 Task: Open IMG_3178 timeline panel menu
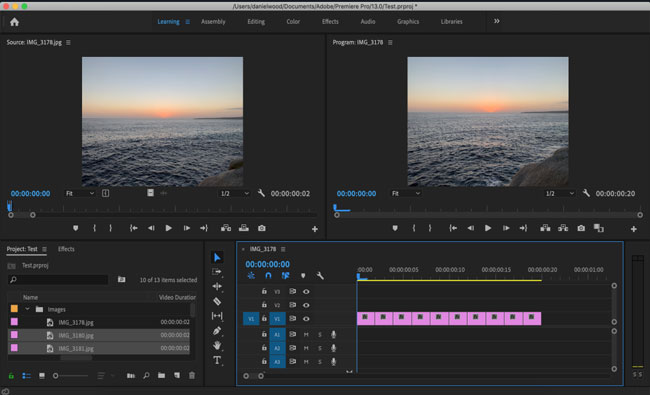pos(283,249)
